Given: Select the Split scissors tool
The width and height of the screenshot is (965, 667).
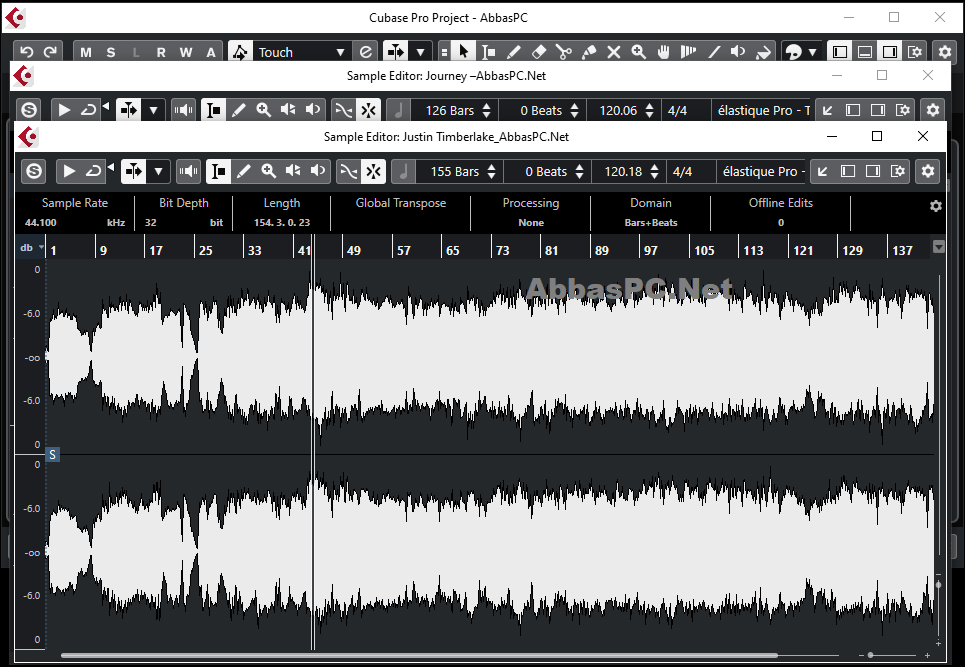Looking at the screenshot, I should point(564,52).
